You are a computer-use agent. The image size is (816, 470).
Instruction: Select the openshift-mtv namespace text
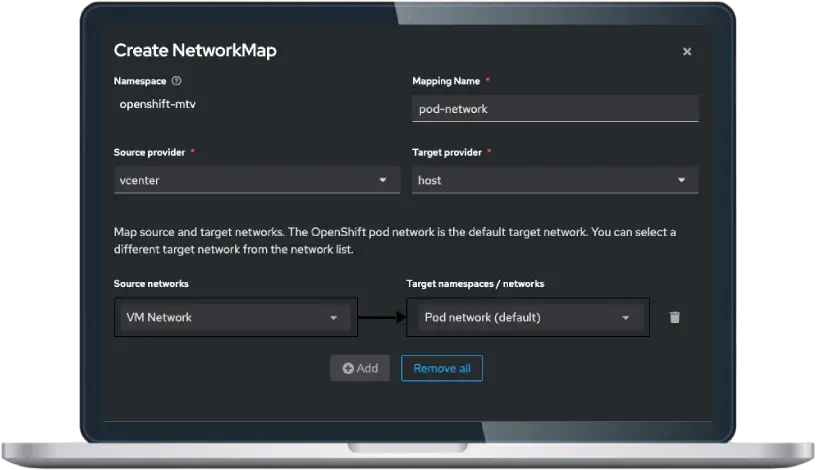(x=158, y=104)
